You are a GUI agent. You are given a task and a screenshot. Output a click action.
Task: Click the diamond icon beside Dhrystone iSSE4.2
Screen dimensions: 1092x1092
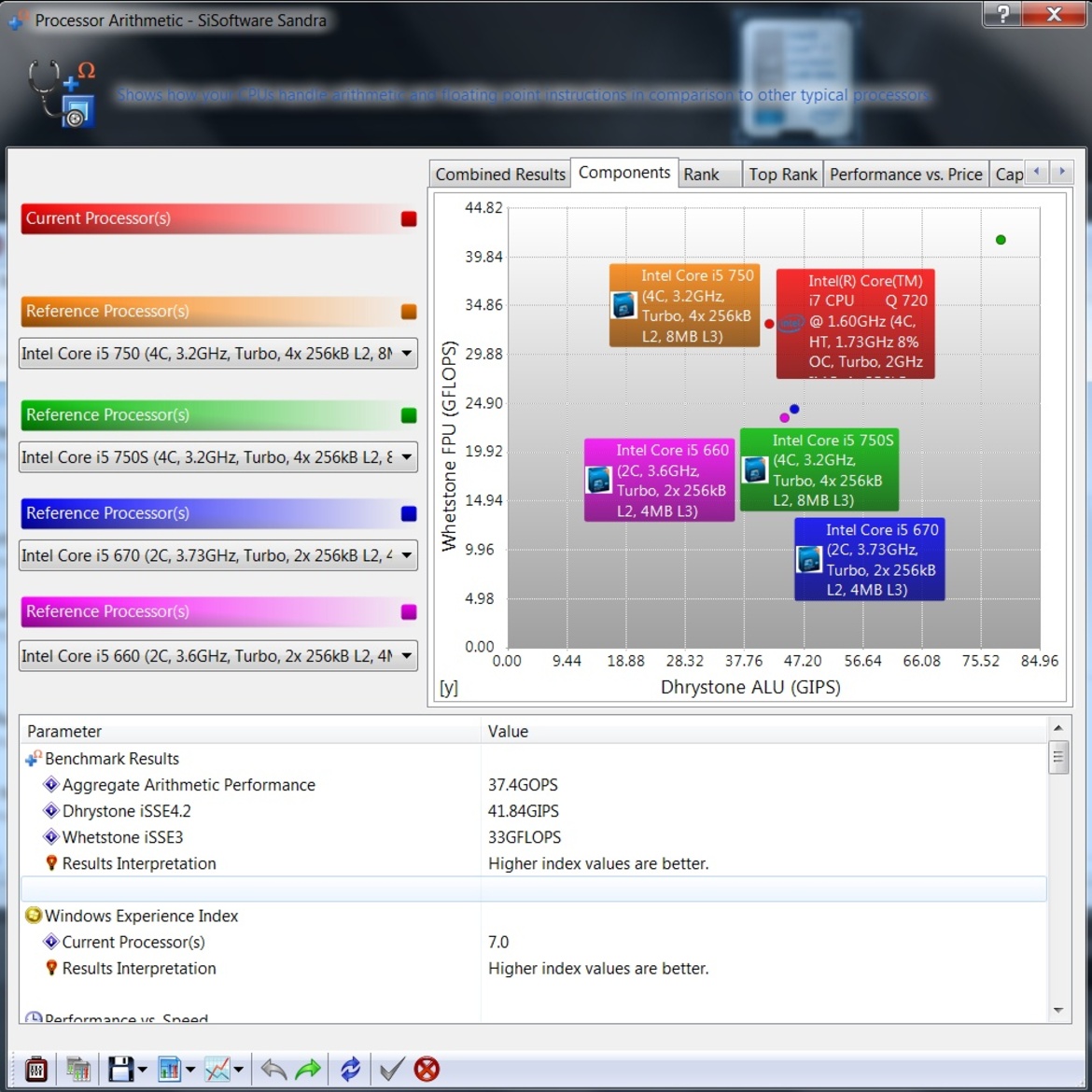point(50,811)
